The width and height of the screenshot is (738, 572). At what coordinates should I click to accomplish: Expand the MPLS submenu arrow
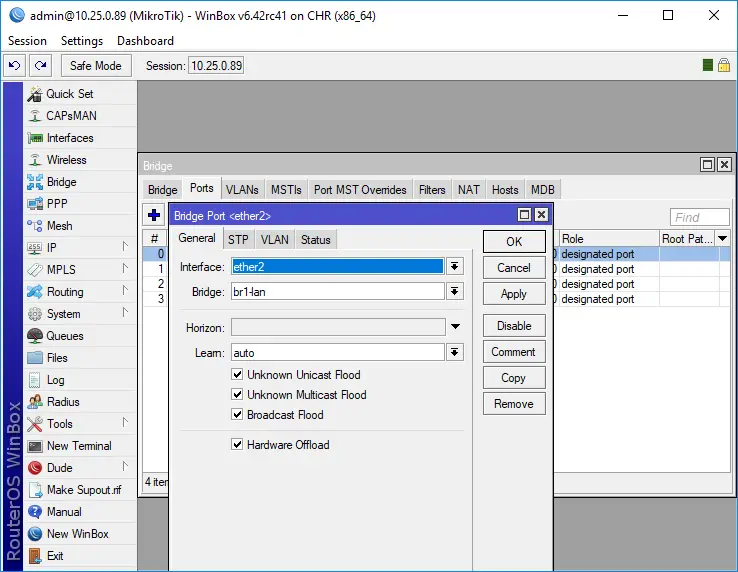(x=125, y=268)
